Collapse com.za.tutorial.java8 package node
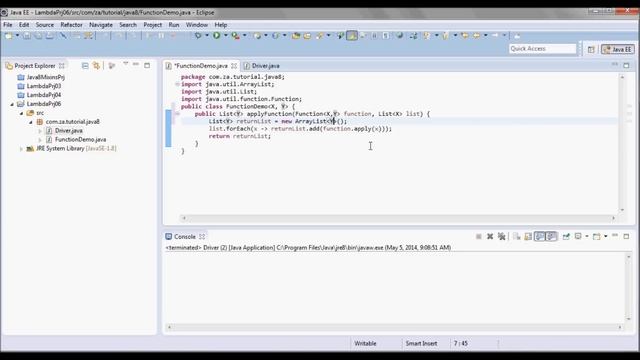 [x=31, y=122]
